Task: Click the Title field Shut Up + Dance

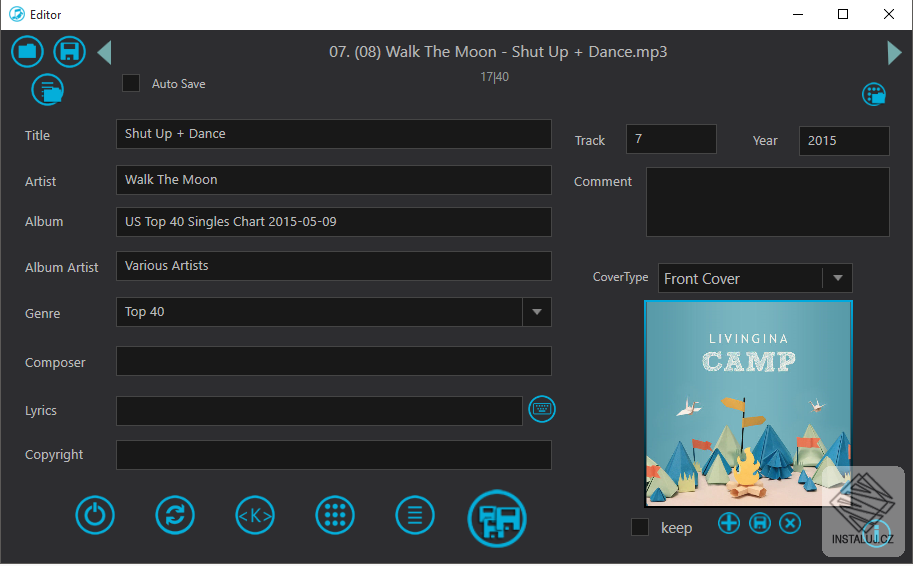Action: 334,134
